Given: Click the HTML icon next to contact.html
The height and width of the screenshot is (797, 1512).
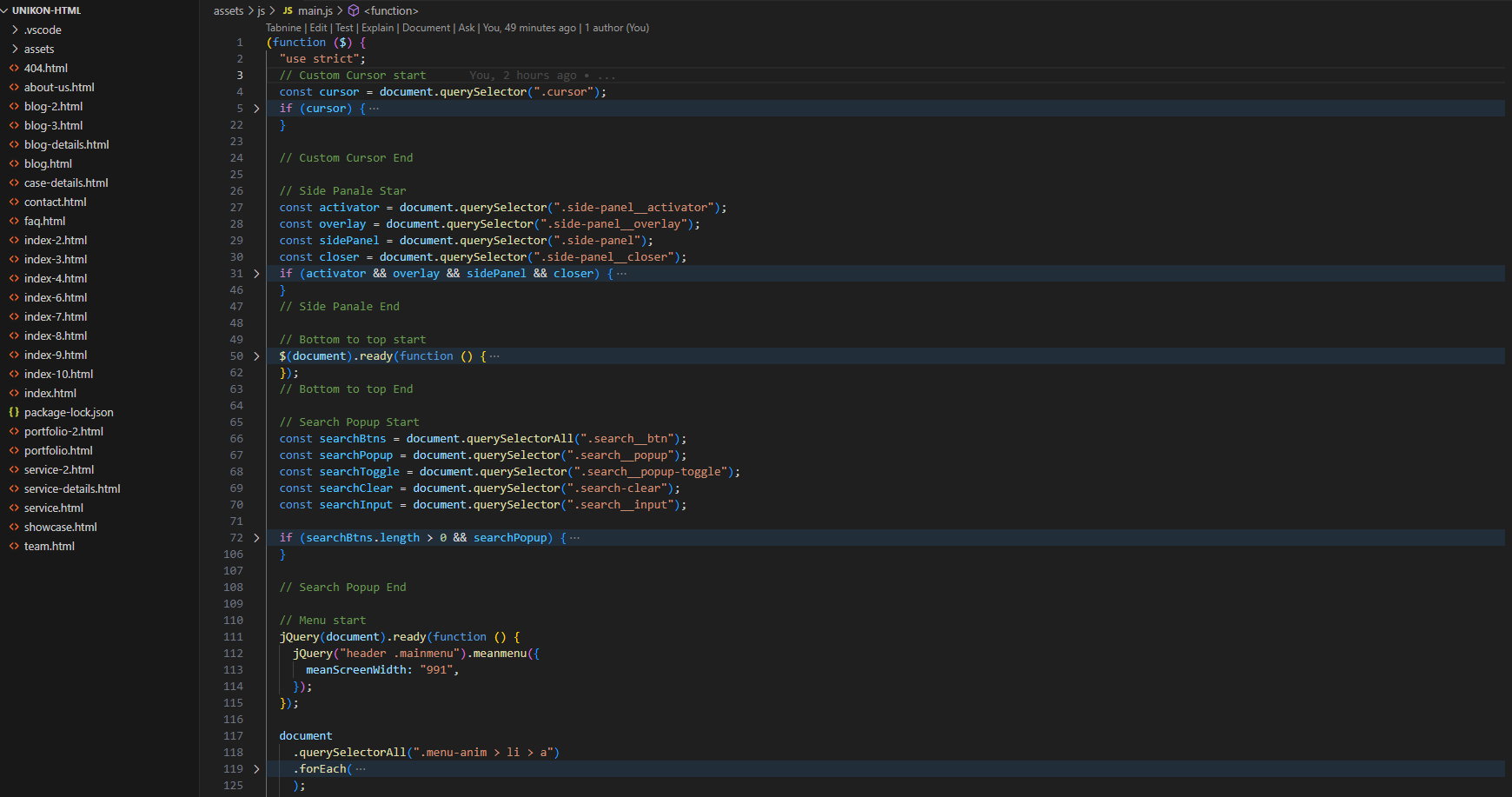Looking at the screenshot, I should click(14, 202).
